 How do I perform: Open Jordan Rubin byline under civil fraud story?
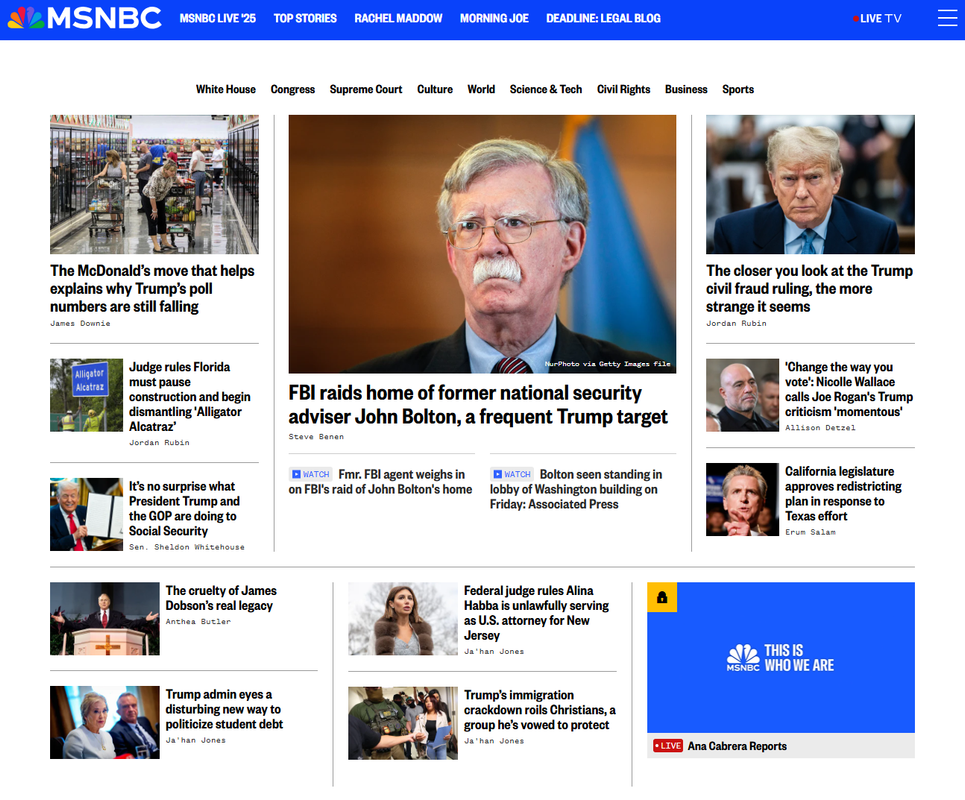click(x=737, y=324)
